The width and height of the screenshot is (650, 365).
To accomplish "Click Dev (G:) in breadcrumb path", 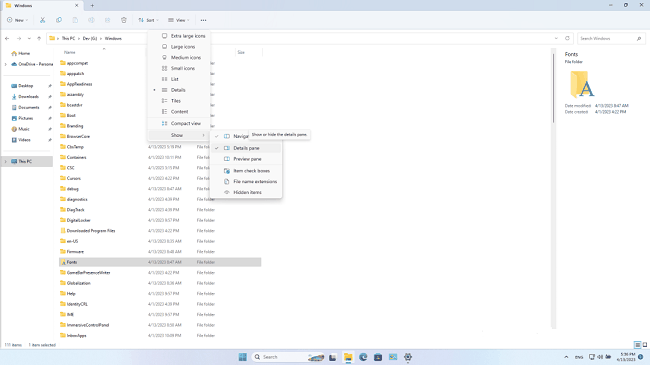I will click(x=90, y=38).
